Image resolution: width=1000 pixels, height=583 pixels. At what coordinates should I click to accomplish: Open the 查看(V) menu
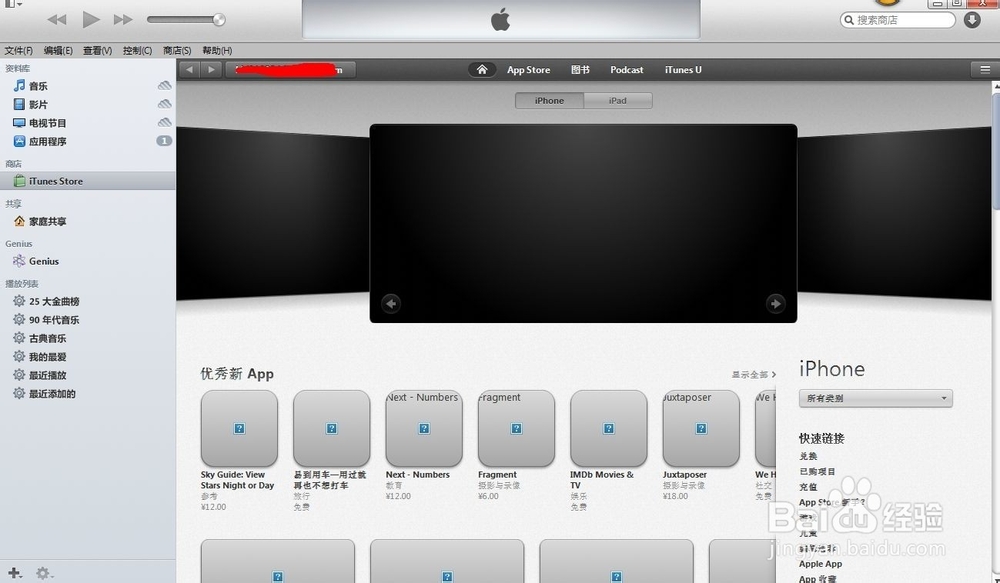(x=98, y=50)
